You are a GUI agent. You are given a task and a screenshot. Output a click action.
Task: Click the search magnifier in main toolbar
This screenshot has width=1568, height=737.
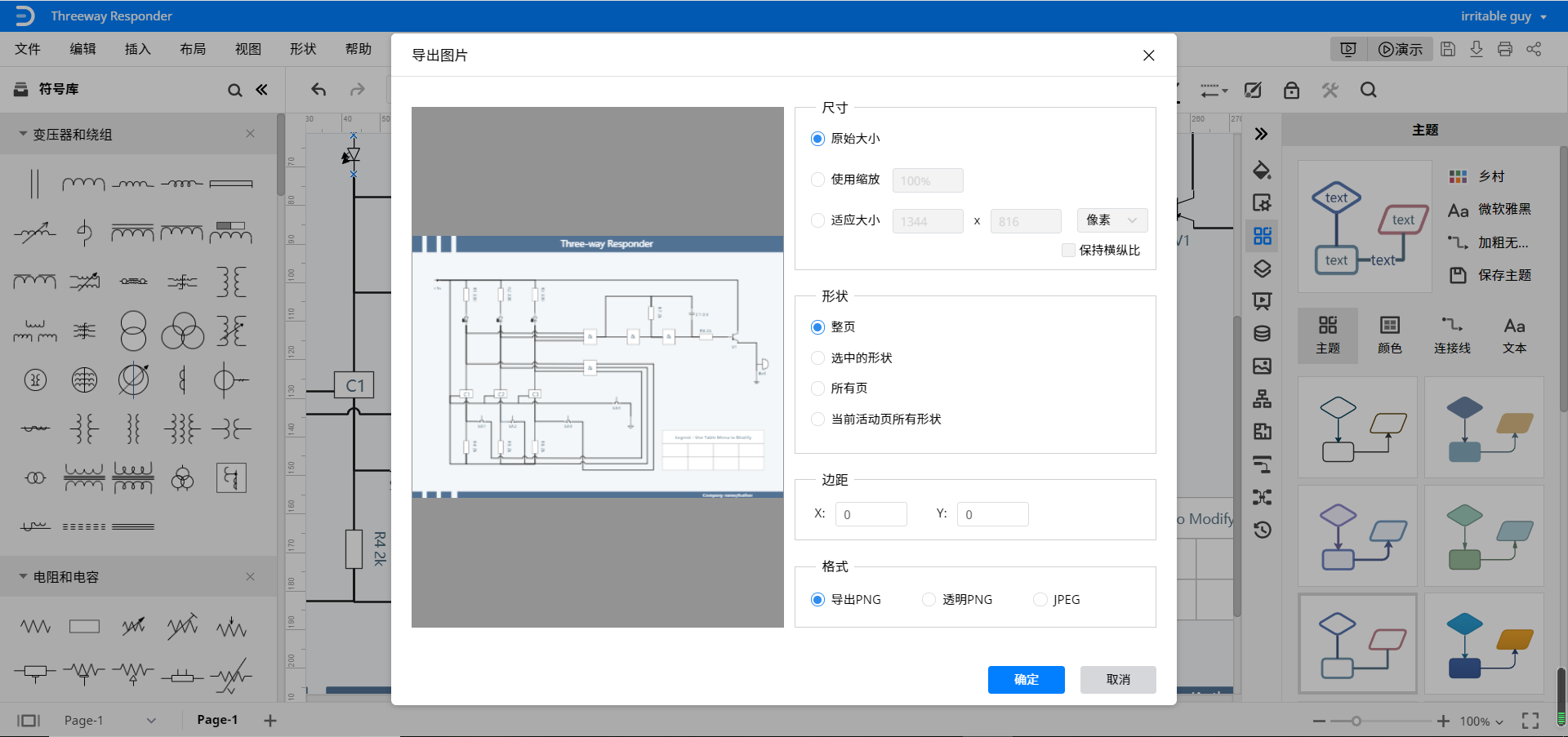1369,90
